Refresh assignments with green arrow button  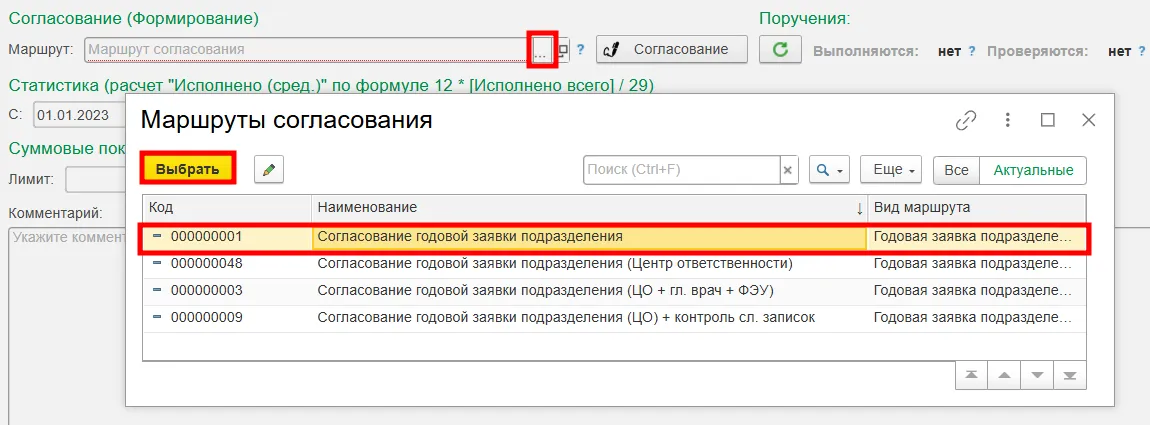tap(780, 49)
